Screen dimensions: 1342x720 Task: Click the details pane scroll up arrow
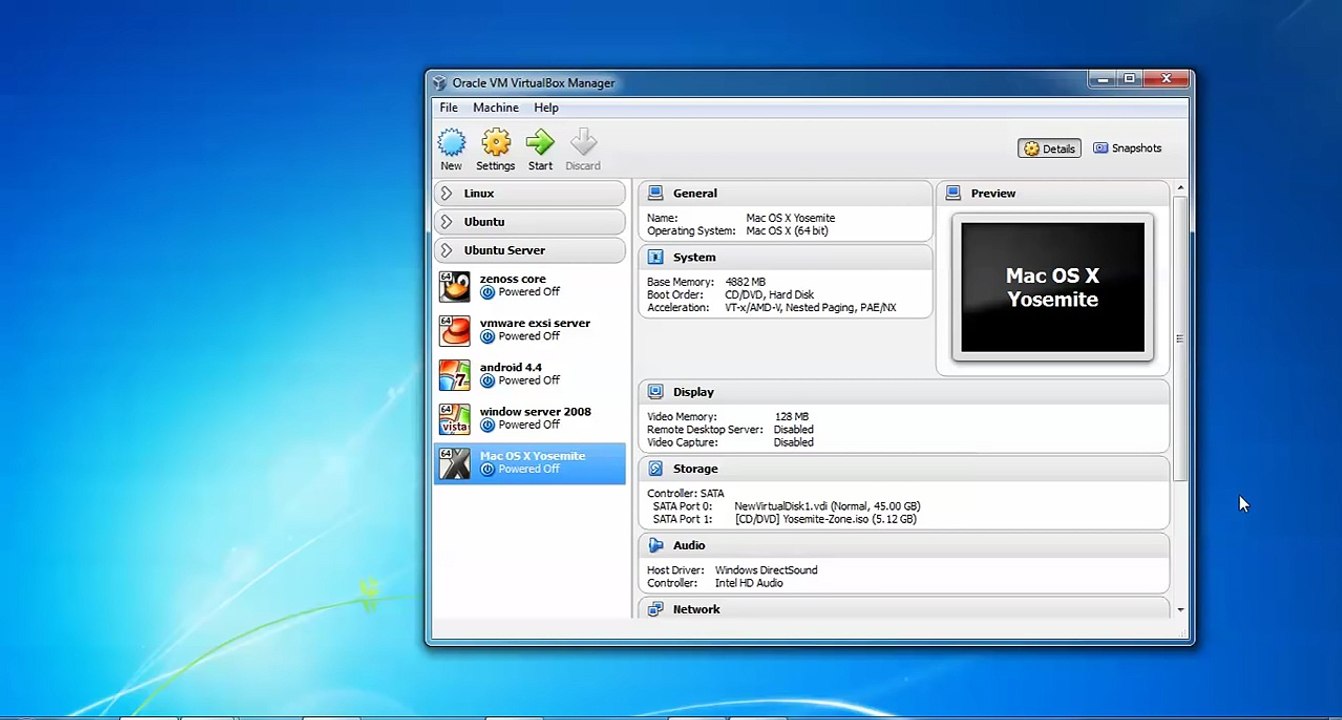1180,188
